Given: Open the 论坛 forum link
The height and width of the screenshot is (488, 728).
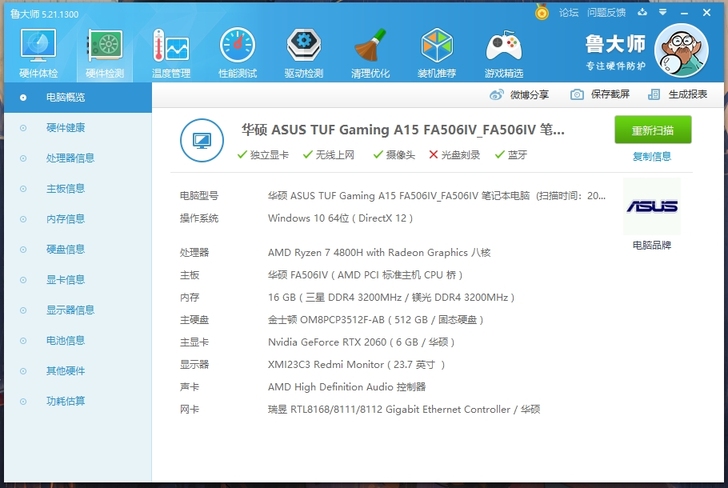Looking at the screenshot, I should [x=568, y=13].
